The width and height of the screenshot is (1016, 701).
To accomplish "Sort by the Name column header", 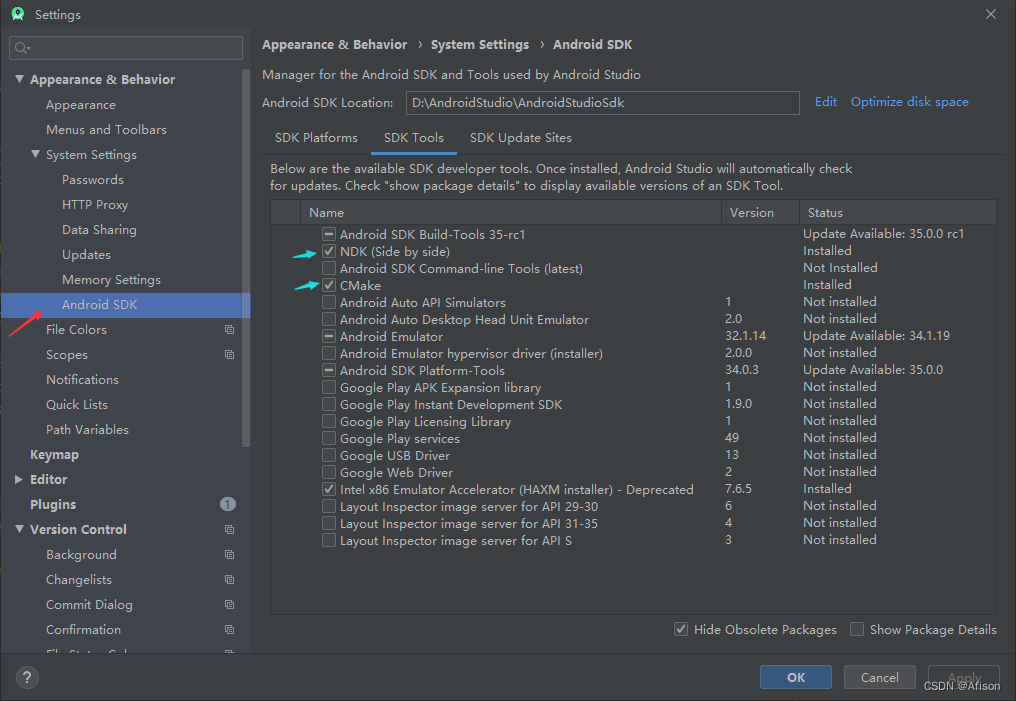I will coord(511,213).
